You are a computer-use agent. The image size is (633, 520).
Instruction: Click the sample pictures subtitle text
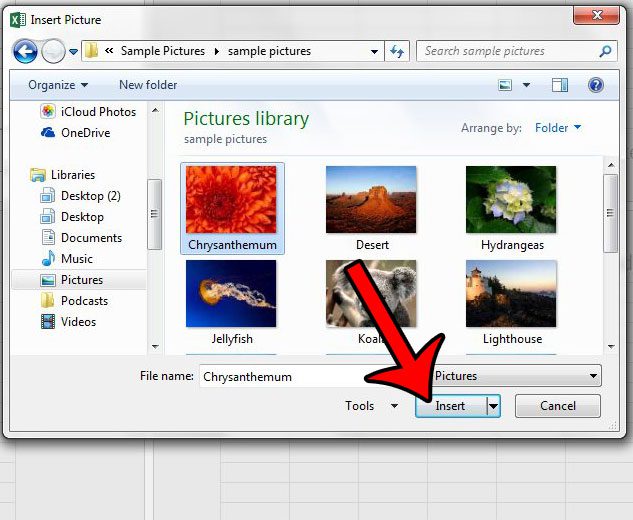point(225,139)
